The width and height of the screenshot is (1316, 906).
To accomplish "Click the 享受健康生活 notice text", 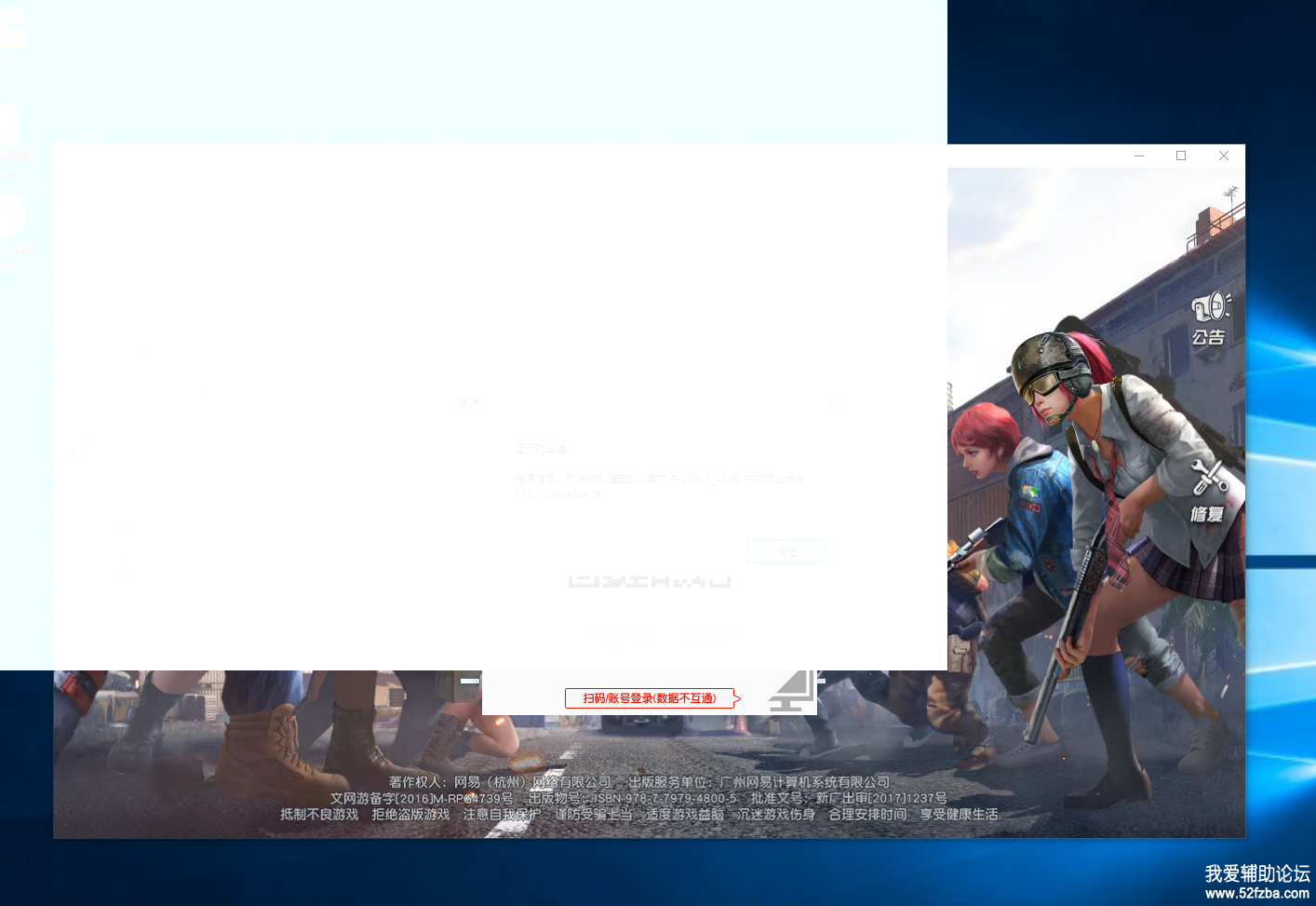I will click(959, 814).
